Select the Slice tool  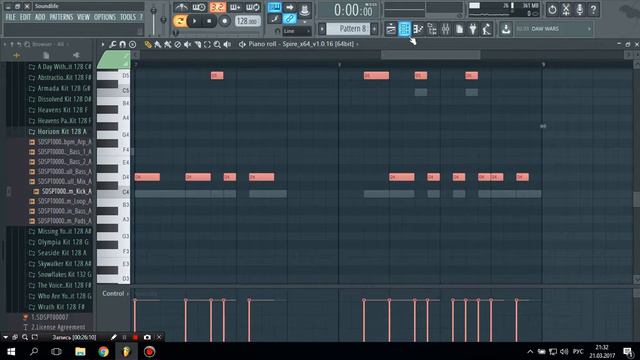tap(198, 44)
